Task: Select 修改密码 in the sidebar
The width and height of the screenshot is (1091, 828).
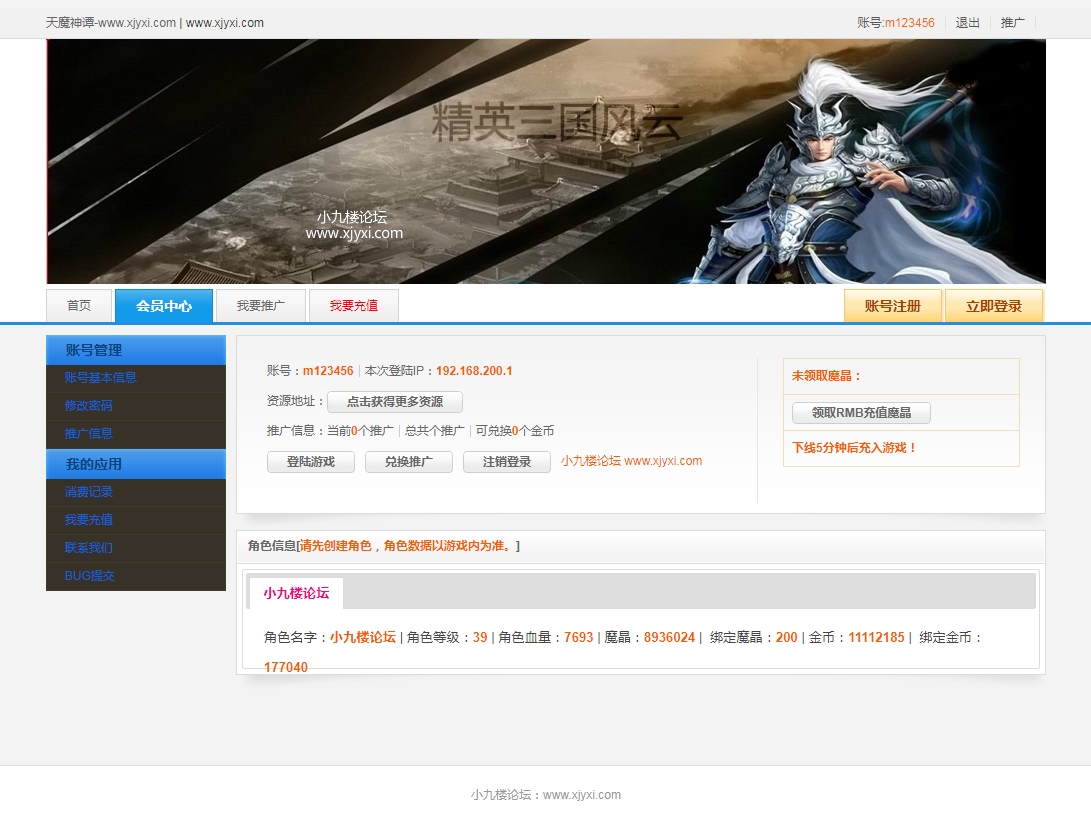Action: [89, 406]
